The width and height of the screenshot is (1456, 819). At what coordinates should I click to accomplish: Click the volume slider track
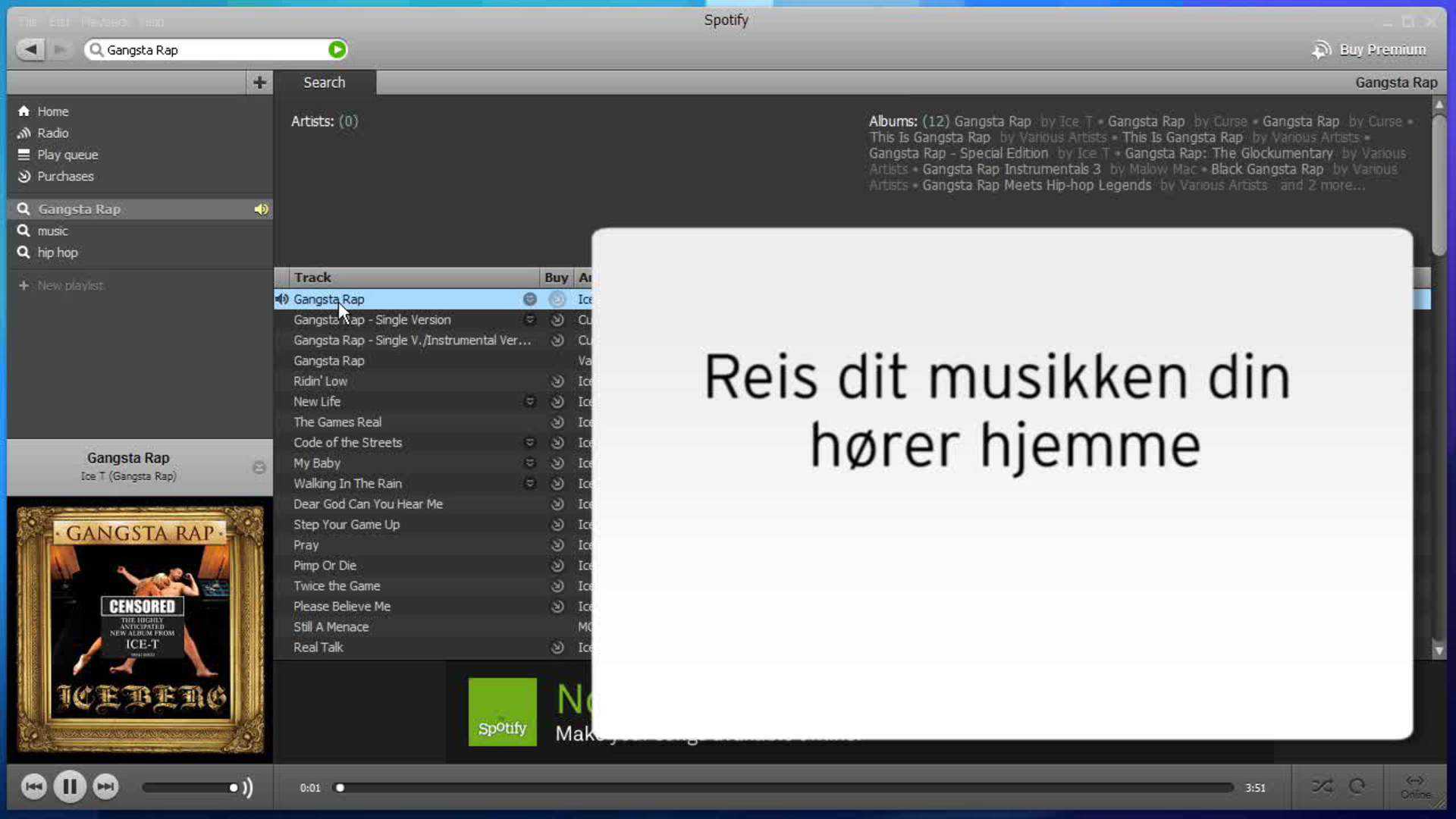click(190, 787)
